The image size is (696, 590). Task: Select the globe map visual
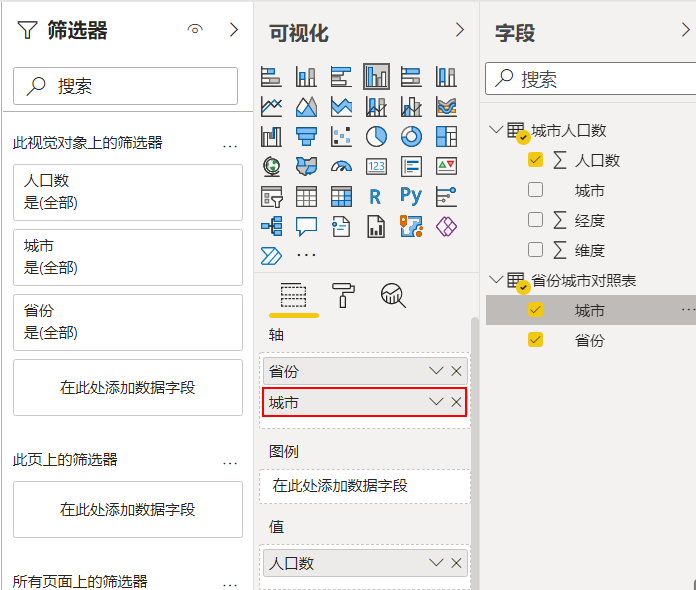pos(271,166)
